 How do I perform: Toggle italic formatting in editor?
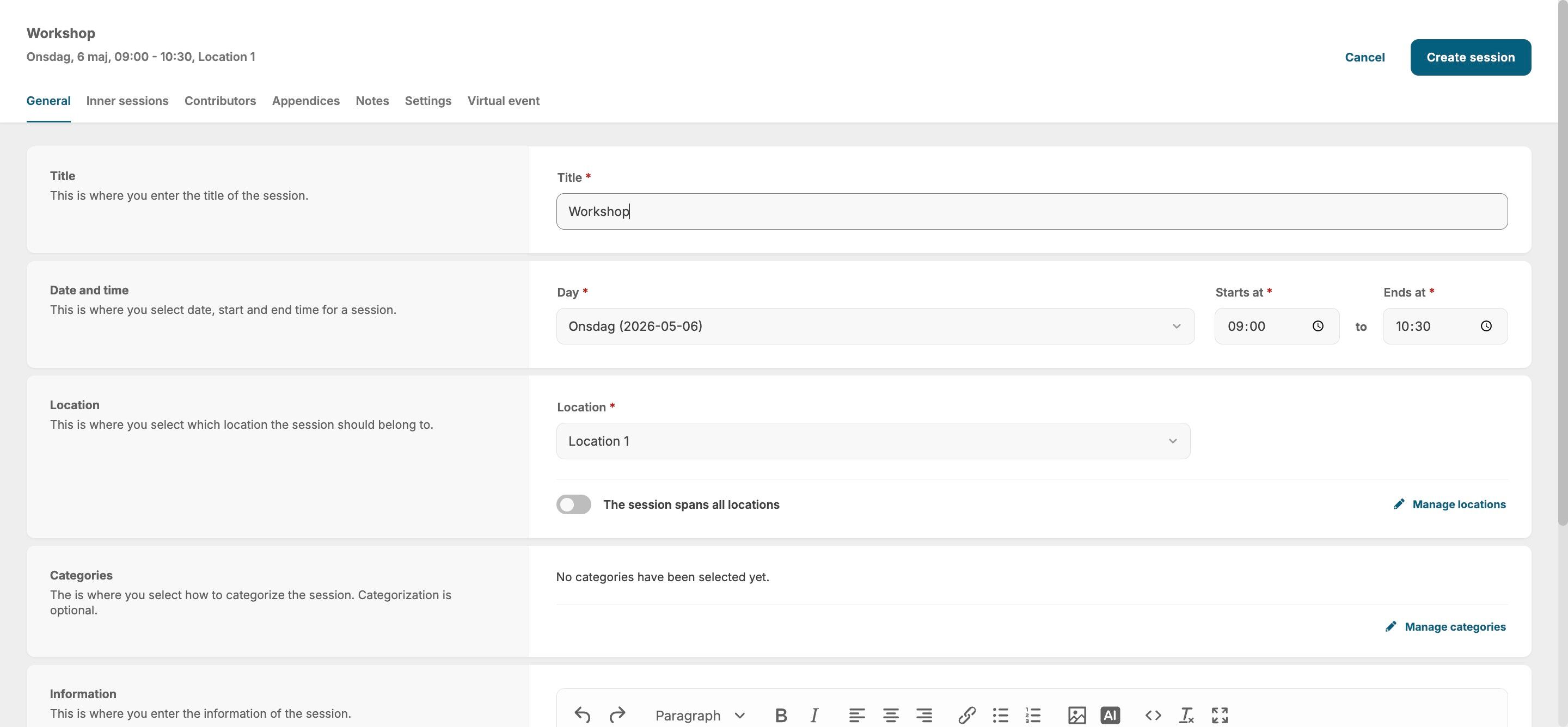coord(814,716)
